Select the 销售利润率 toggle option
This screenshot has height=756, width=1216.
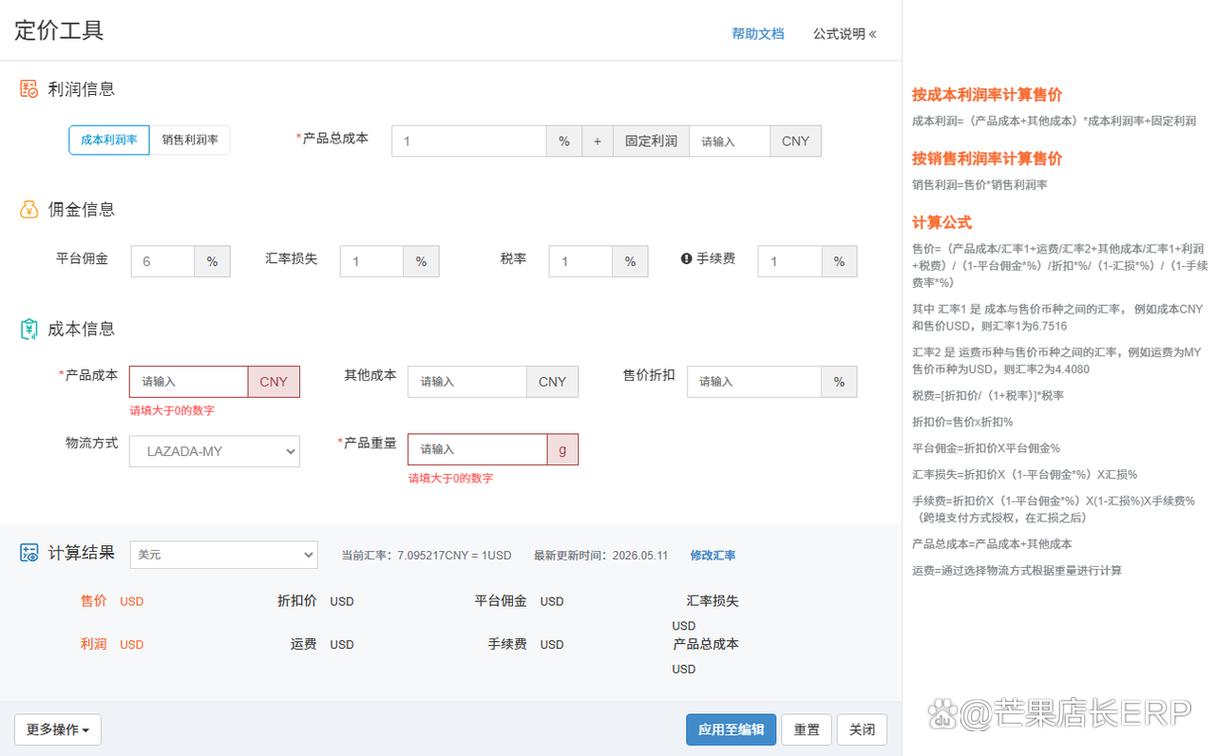(190, 140)
